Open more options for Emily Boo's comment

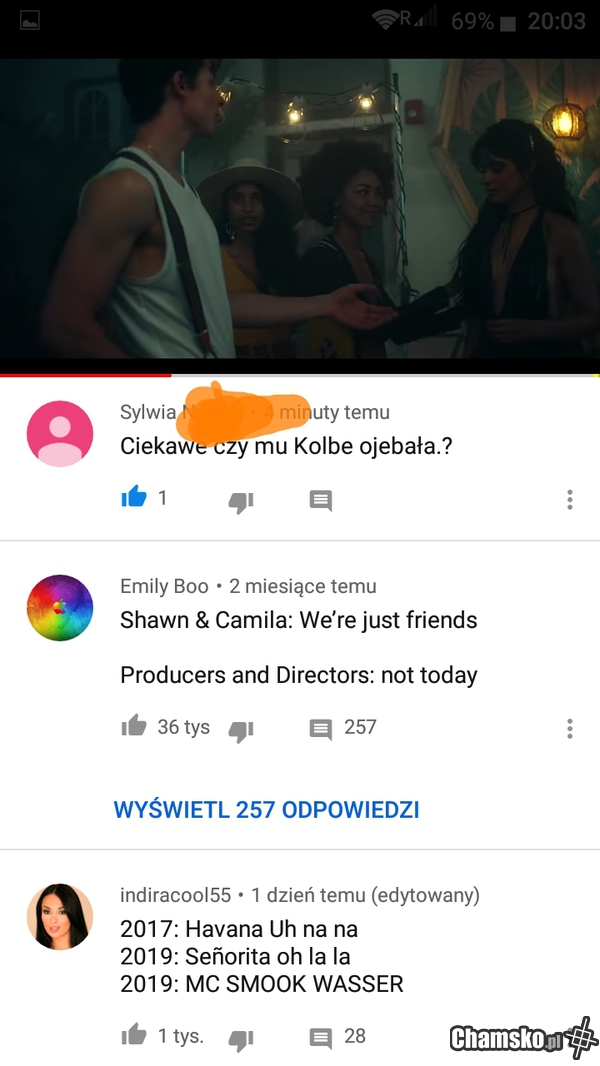(x=569, y=728)
